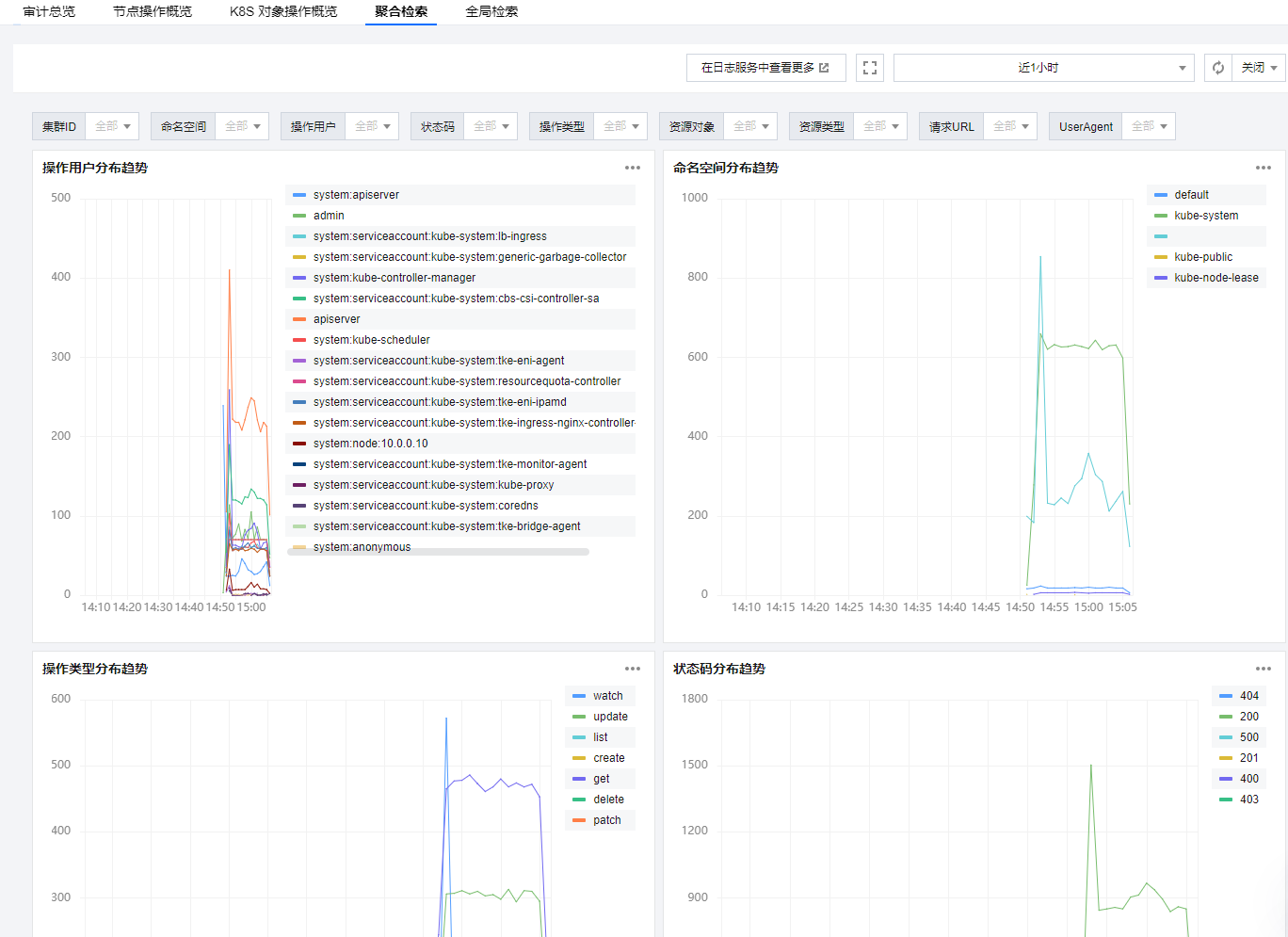
Task: Open more options for 状态码分布趋势 chart
Action: point(1264,669)
